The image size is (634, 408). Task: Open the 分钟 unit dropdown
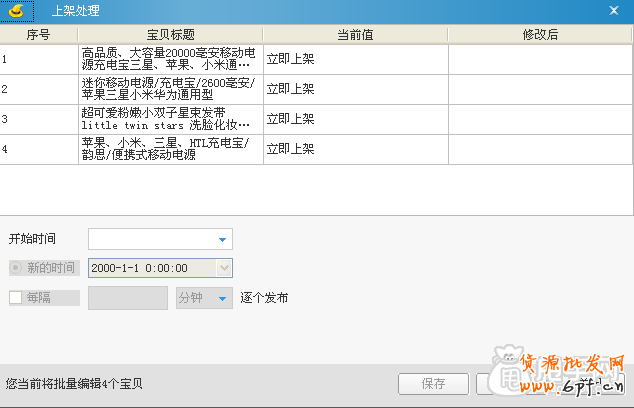[x=222, y=298]
